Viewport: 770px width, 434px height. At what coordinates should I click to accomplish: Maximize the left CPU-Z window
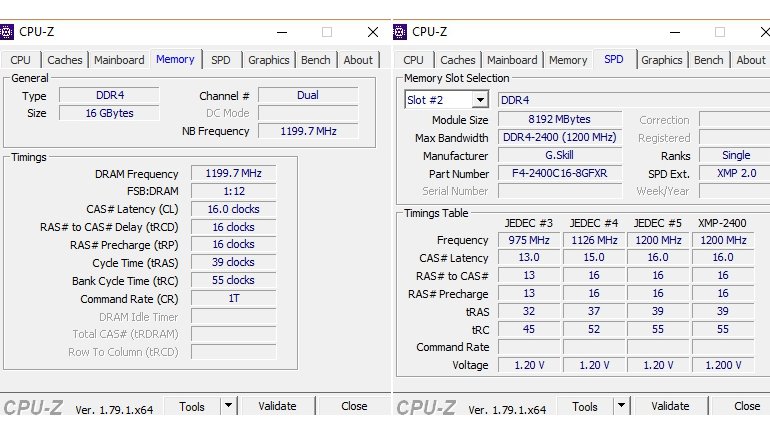(327, 32)
